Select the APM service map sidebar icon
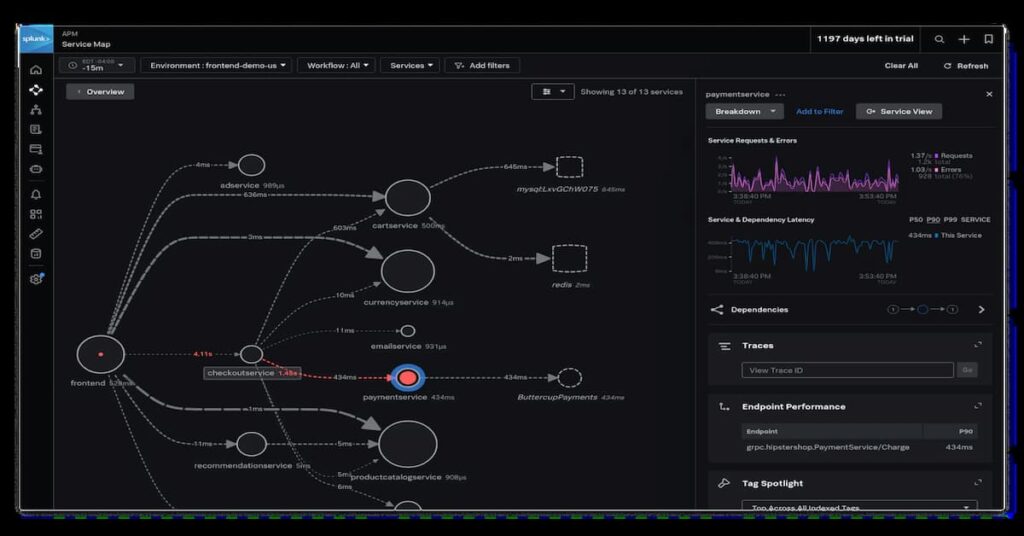Image resolution: width=1024 pixels, height=536 pixels. [36, 90]
